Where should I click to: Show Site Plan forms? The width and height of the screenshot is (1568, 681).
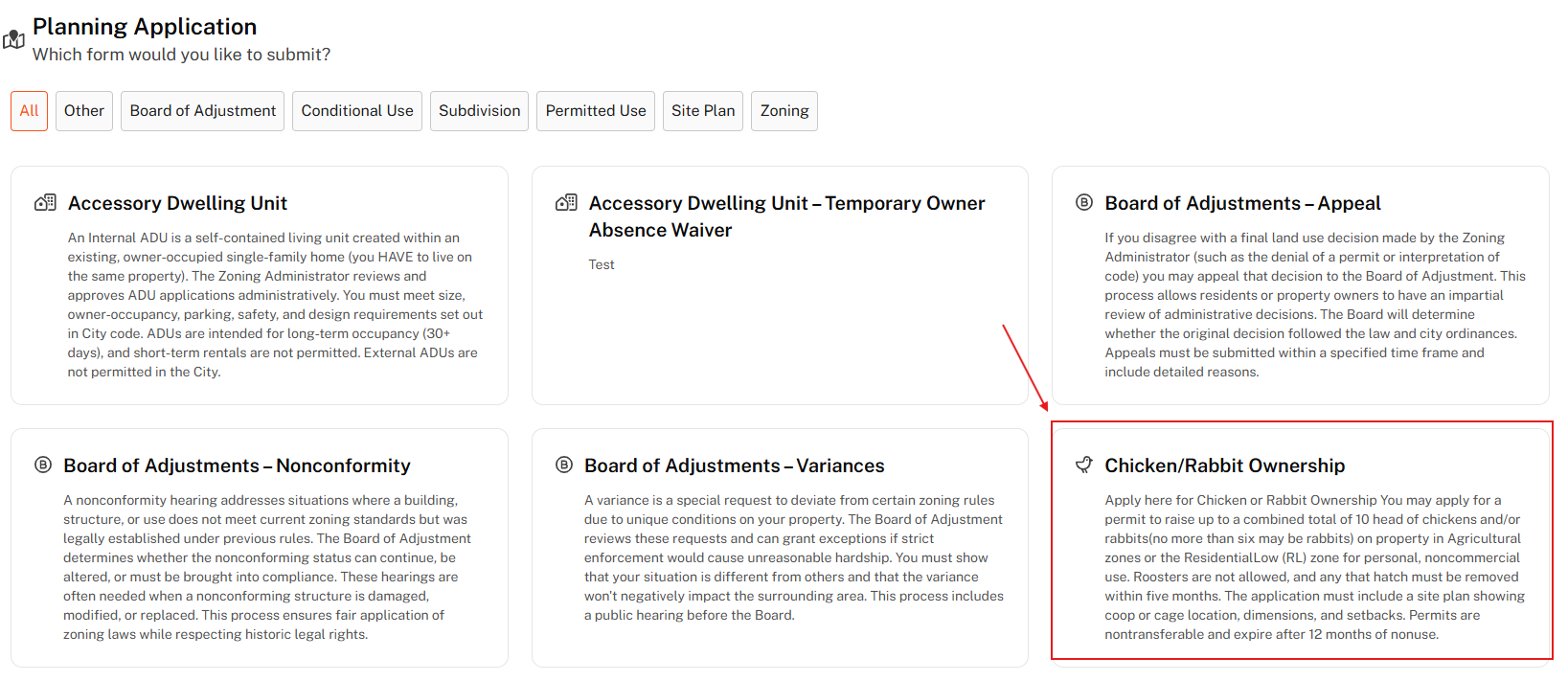point(703,111)
